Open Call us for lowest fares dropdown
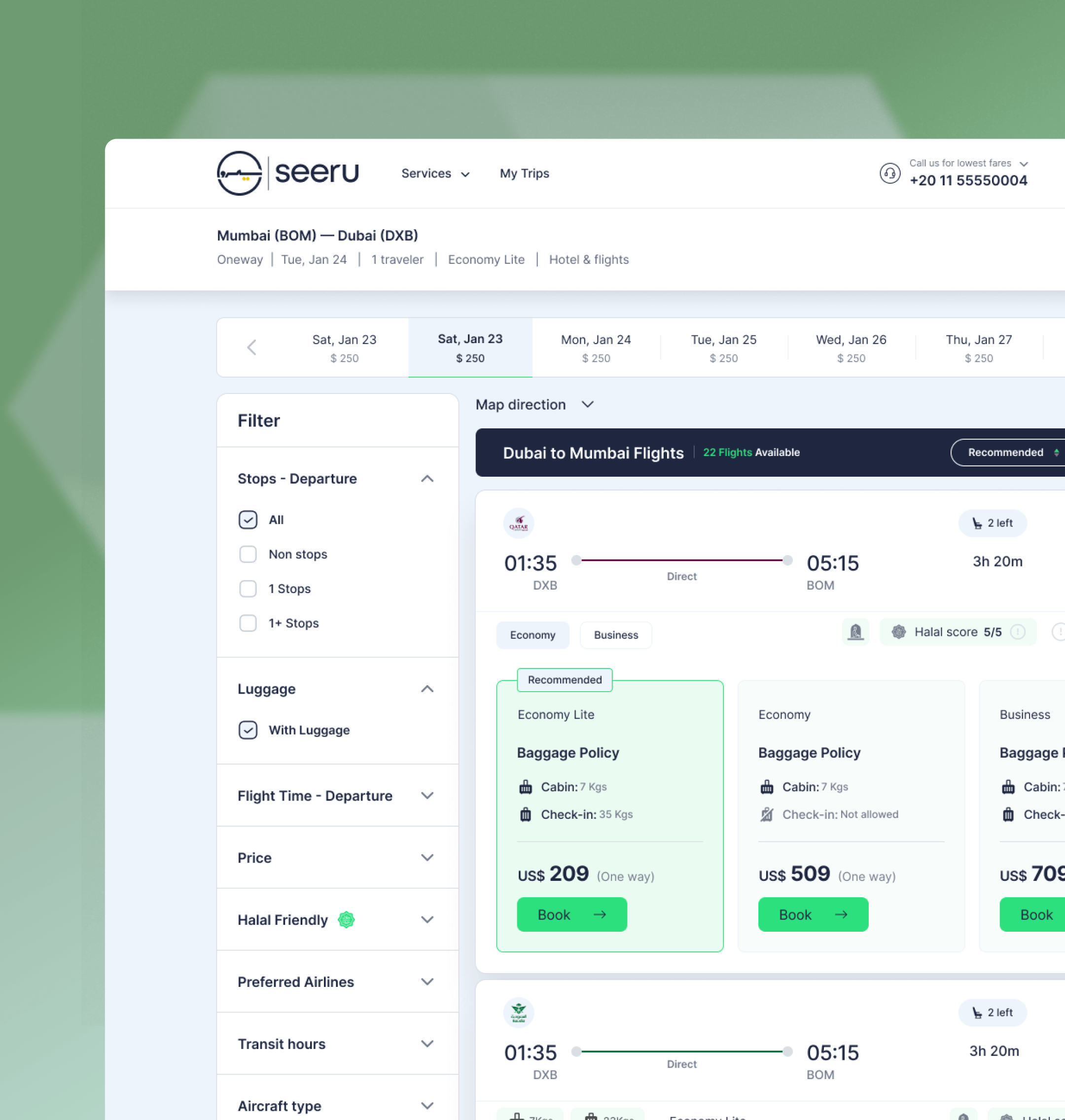The image size is (1065, 1120). pos(968,164)
